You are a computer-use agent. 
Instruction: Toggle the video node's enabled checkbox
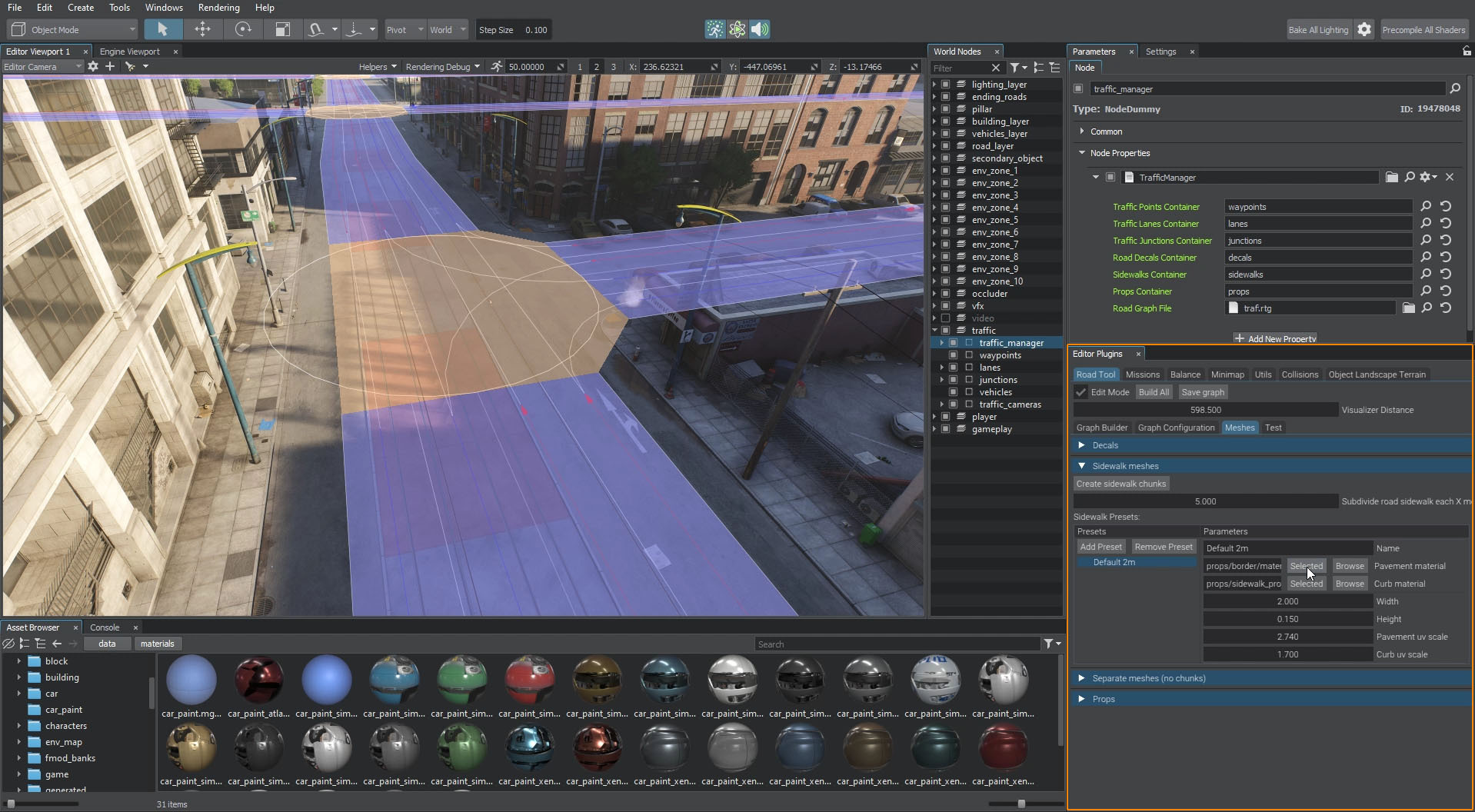tap(946, 318)
